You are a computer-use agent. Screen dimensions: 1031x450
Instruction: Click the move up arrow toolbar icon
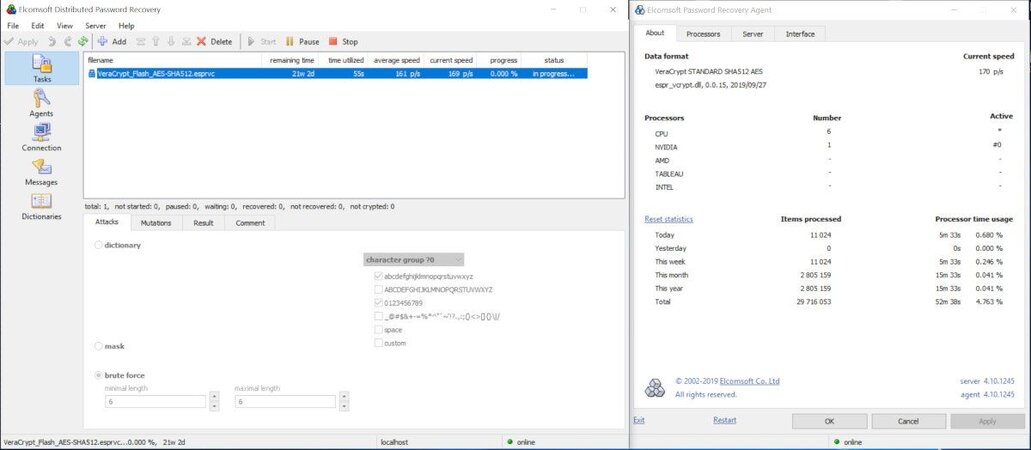click(156, 41)
